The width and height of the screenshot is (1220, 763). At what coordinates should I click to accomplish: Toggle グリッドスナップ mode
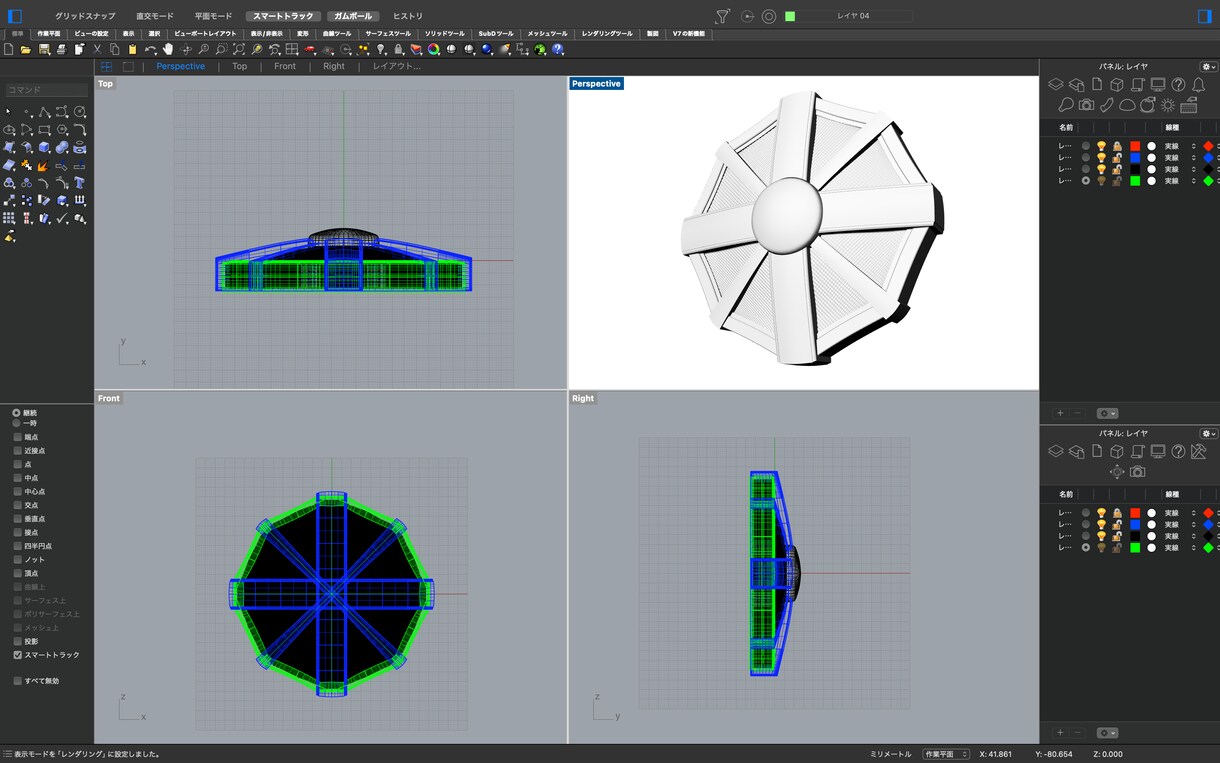(x=85, y=16)
